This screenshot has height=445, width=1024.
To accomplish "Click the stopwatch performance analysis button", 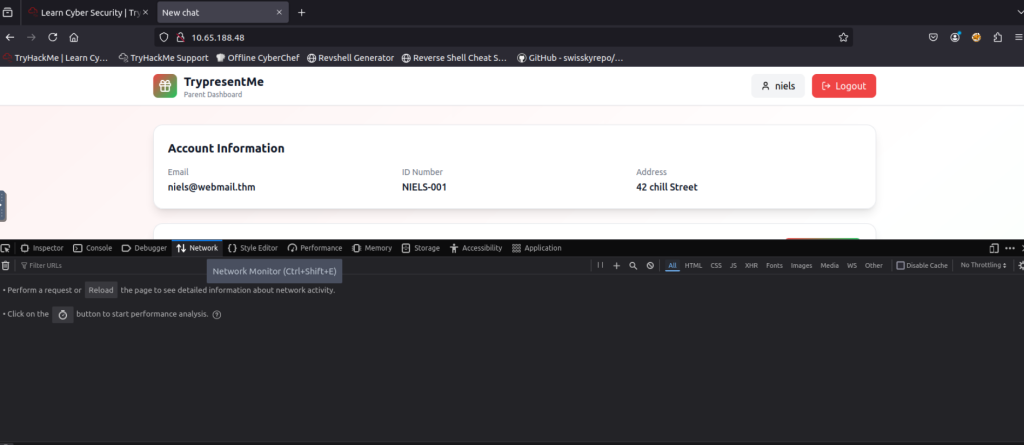I will click(x=62, y=314).
